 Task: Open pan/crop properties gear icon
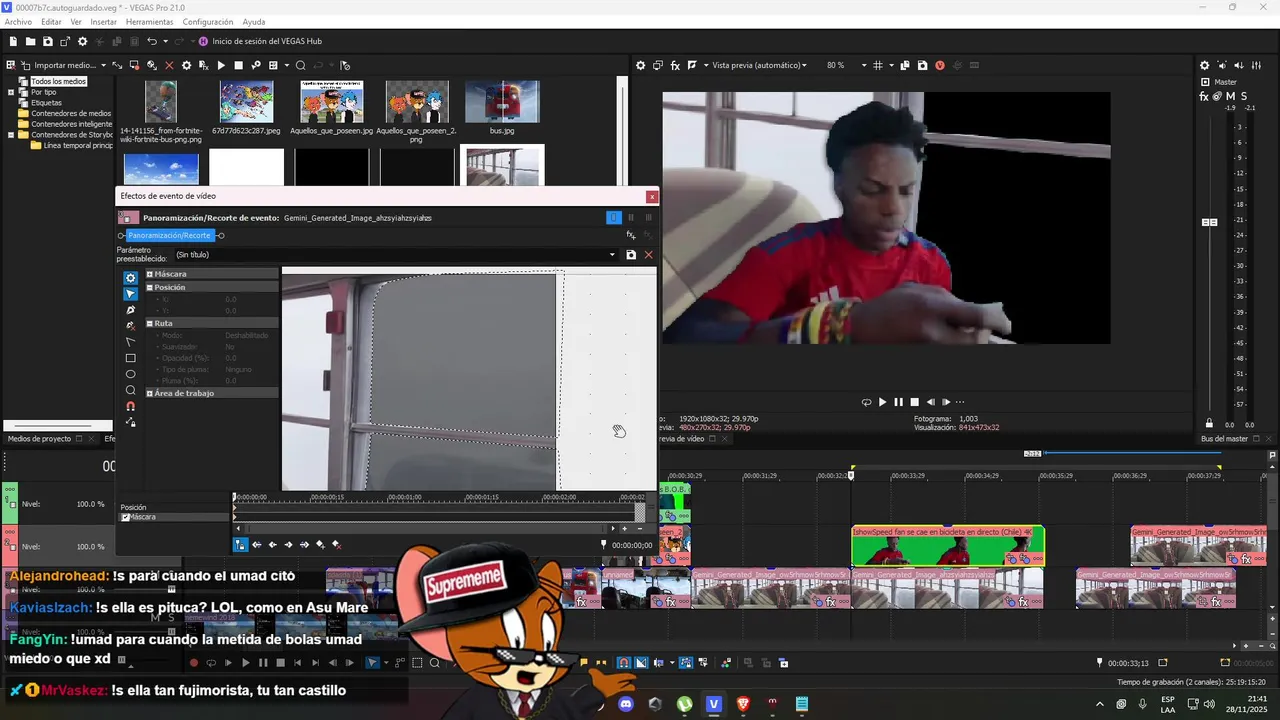pyautogui.click(x=130, y=278)
